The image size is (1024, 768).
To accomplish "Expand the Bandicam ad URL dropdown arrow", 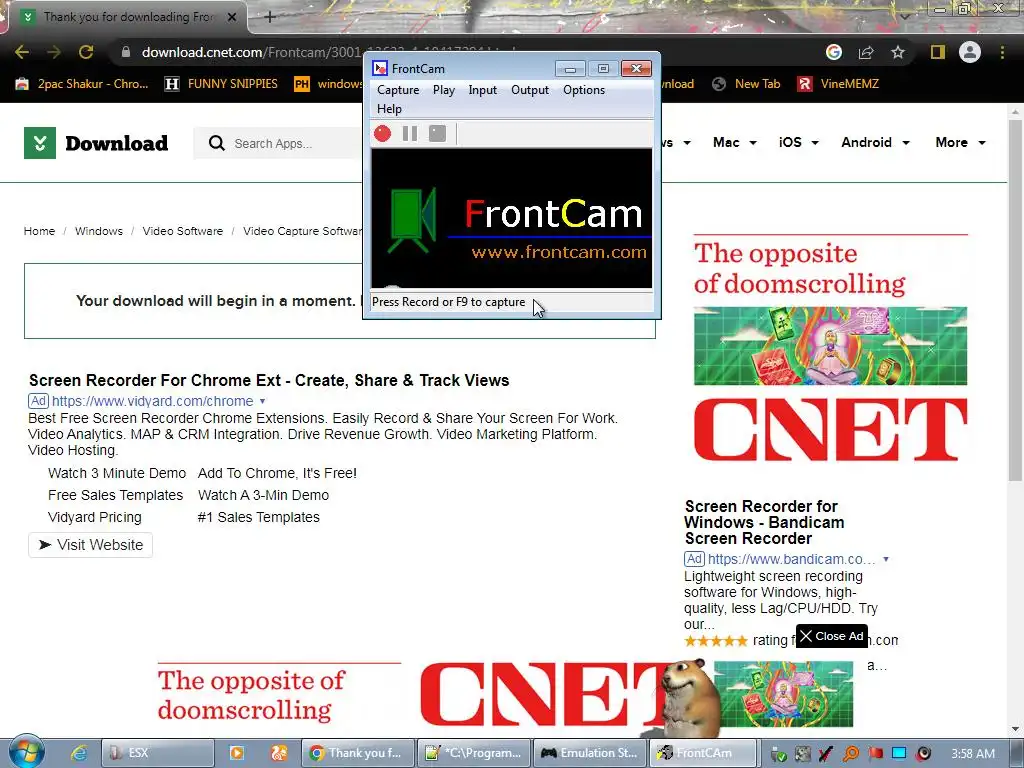I will (x=886, y=559).
